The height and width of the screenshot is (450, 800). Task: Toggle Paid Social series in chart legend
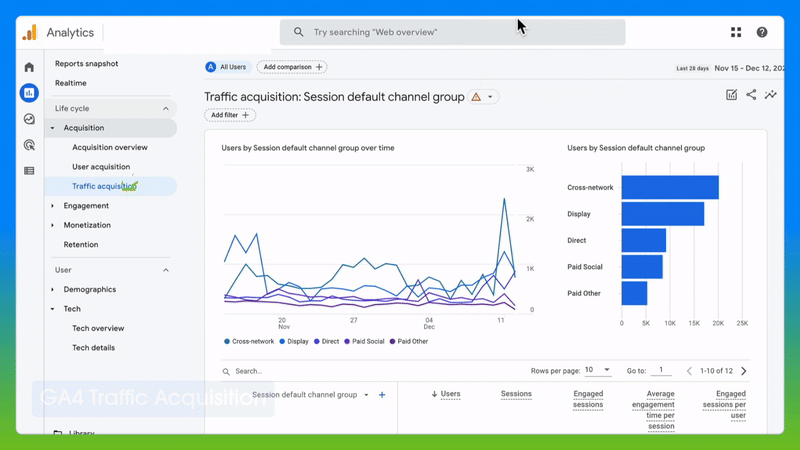tap(364, 341)
